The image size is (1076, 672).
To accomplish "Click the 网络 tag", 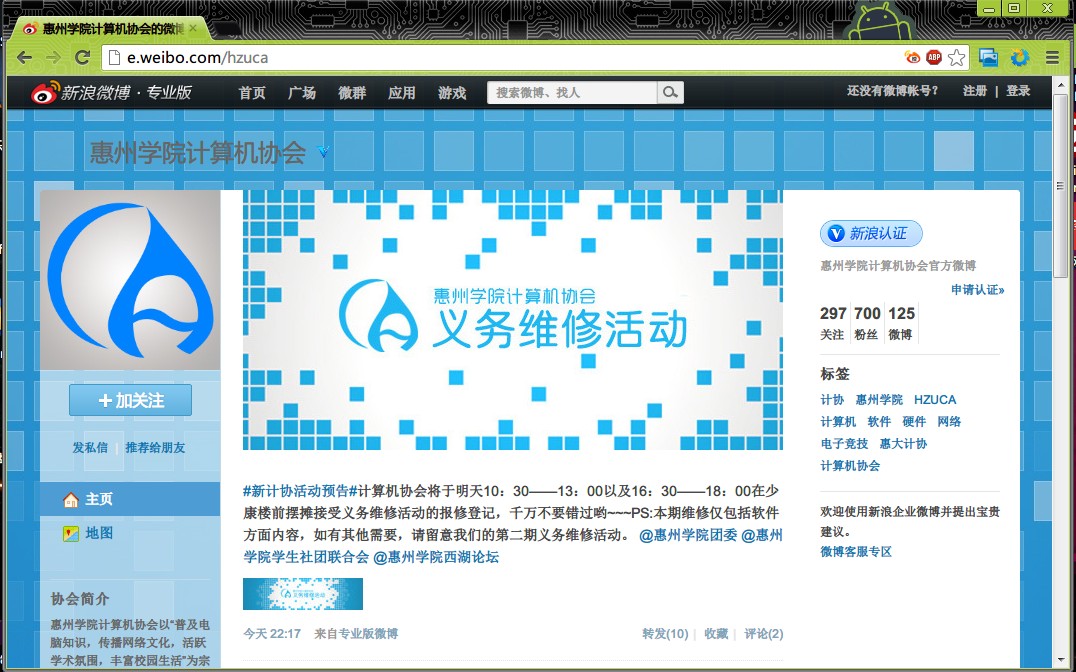I will [949, 421].
